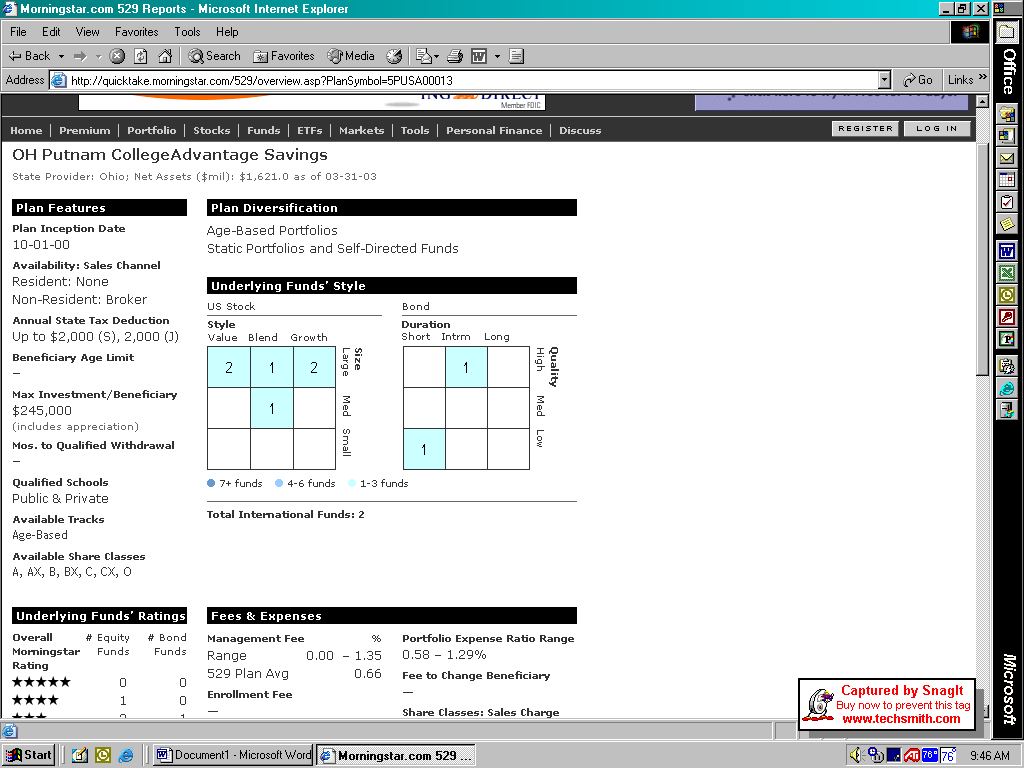Viewport: 1024px width, 768px height.
Task: Open the Tools menu in the menu bar
Action: tap(187, 32)
